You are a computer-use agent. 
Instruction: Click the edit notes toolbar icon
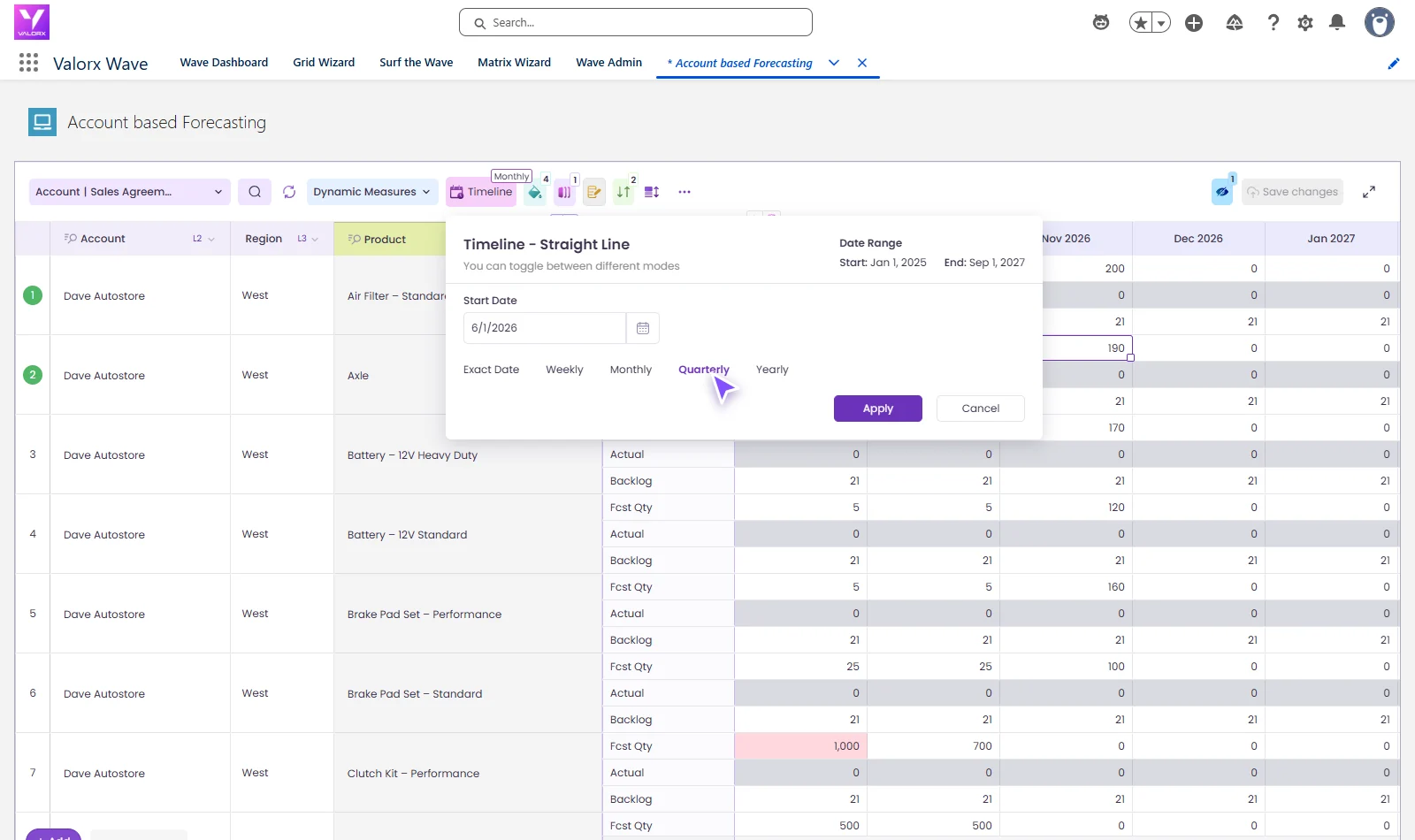click(x=594, y=192)
